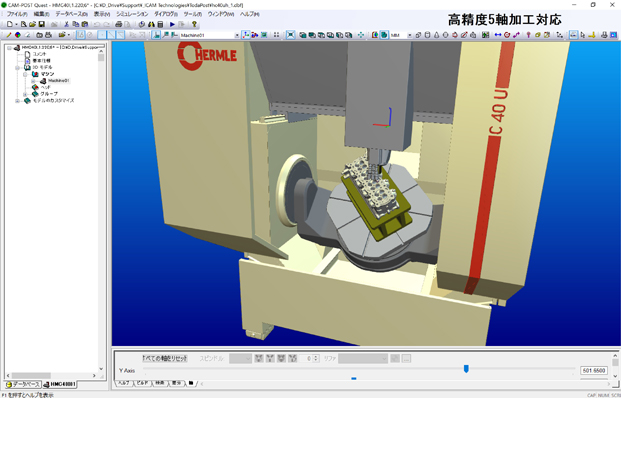Toggle the machine view button left of Machine01
Screen dimensions: 621x463
tap(156, 35)
